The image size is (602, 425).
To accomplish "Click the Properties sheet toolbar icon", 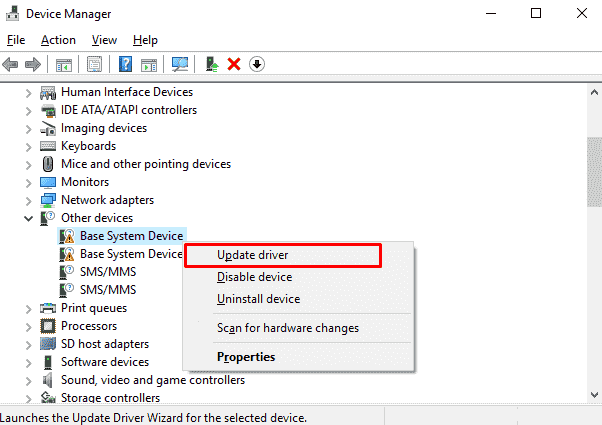I will point(94,64).
